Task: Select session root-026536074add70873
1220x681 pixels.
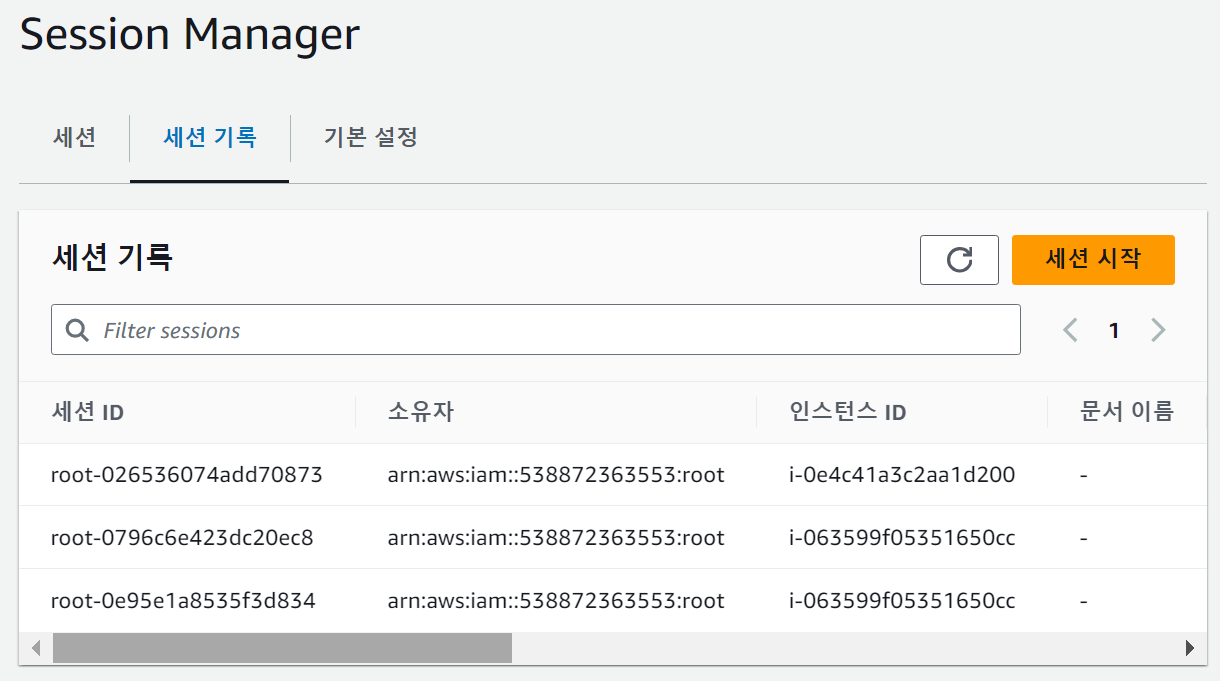Action: 187,475
